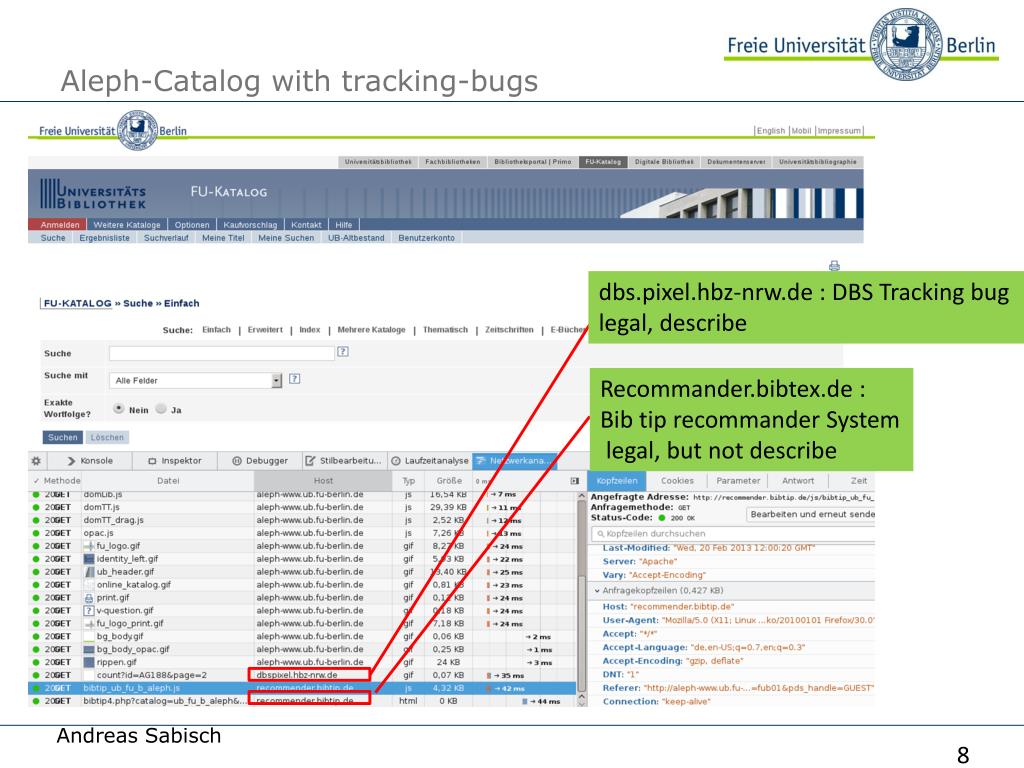Image resolution: width=1024 pixels, height=768 pixels.
Task: Click Laufzeitanalyse clock icon
Action: click(x=396, y=461)
